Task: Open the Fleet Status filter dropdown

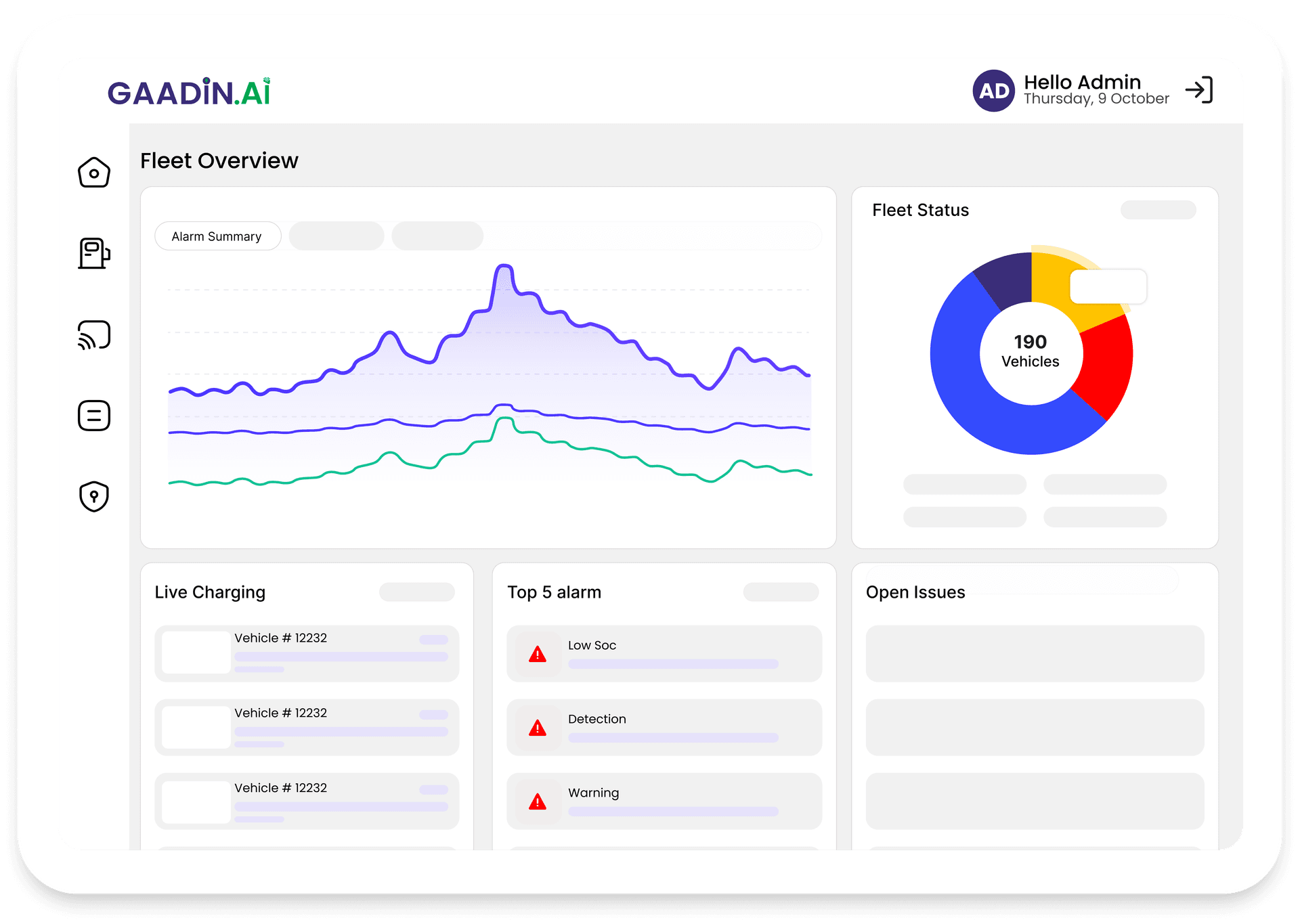Action: click(x=1158, y=210)
